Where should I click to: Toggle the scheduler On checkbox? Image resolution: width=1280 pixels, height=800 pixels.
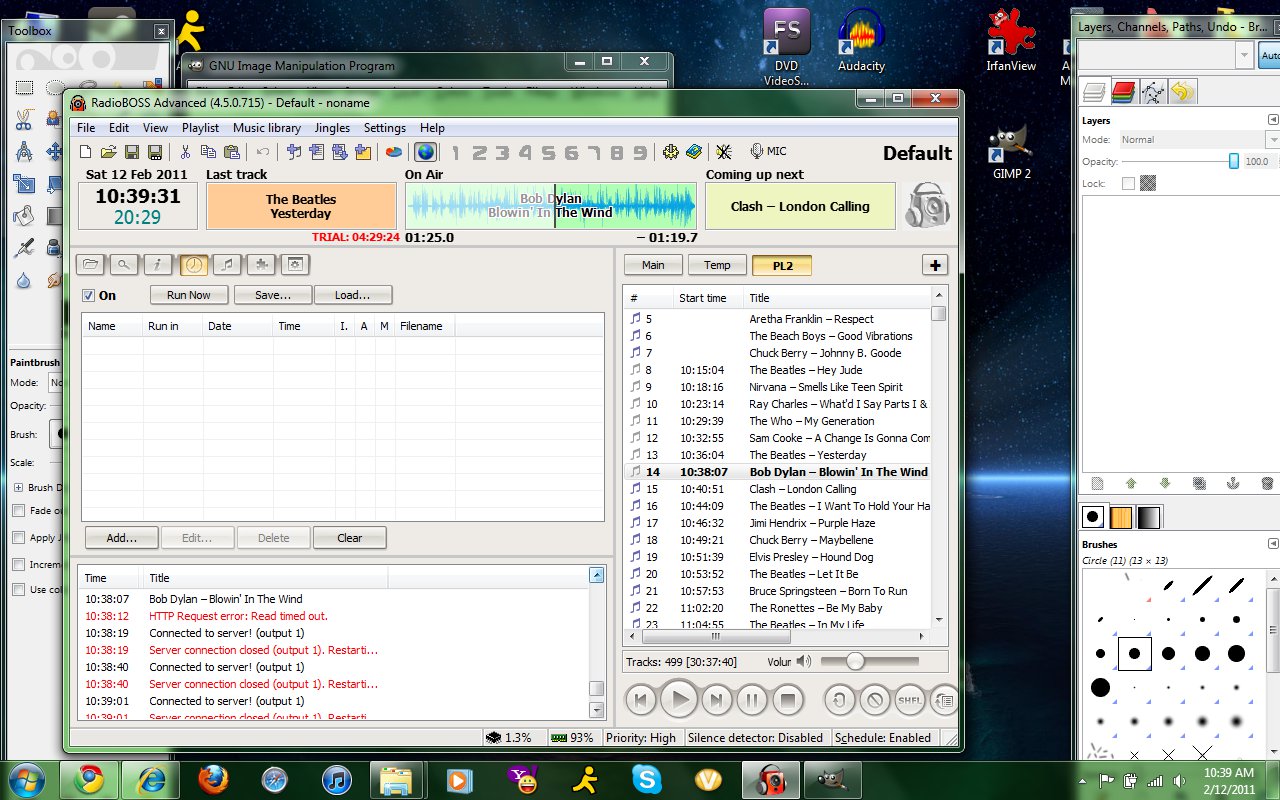pos(88,295)
